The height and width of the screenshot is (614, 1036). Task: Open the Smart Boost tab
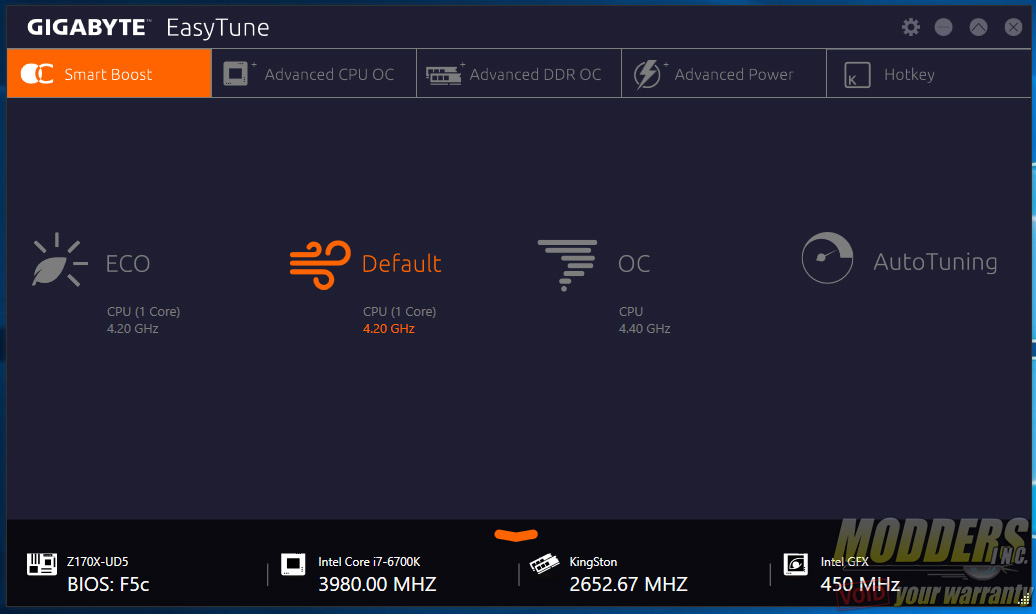tap(109, 73)
